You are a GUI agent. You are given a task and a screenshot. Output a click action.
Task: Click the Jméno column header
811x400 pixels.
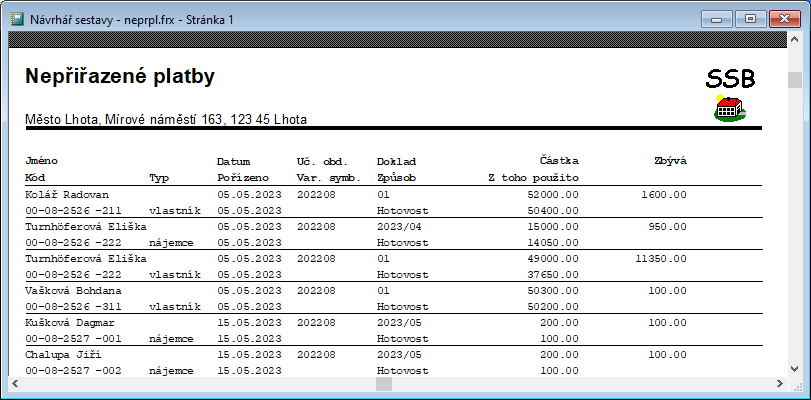tap(41, 161)
